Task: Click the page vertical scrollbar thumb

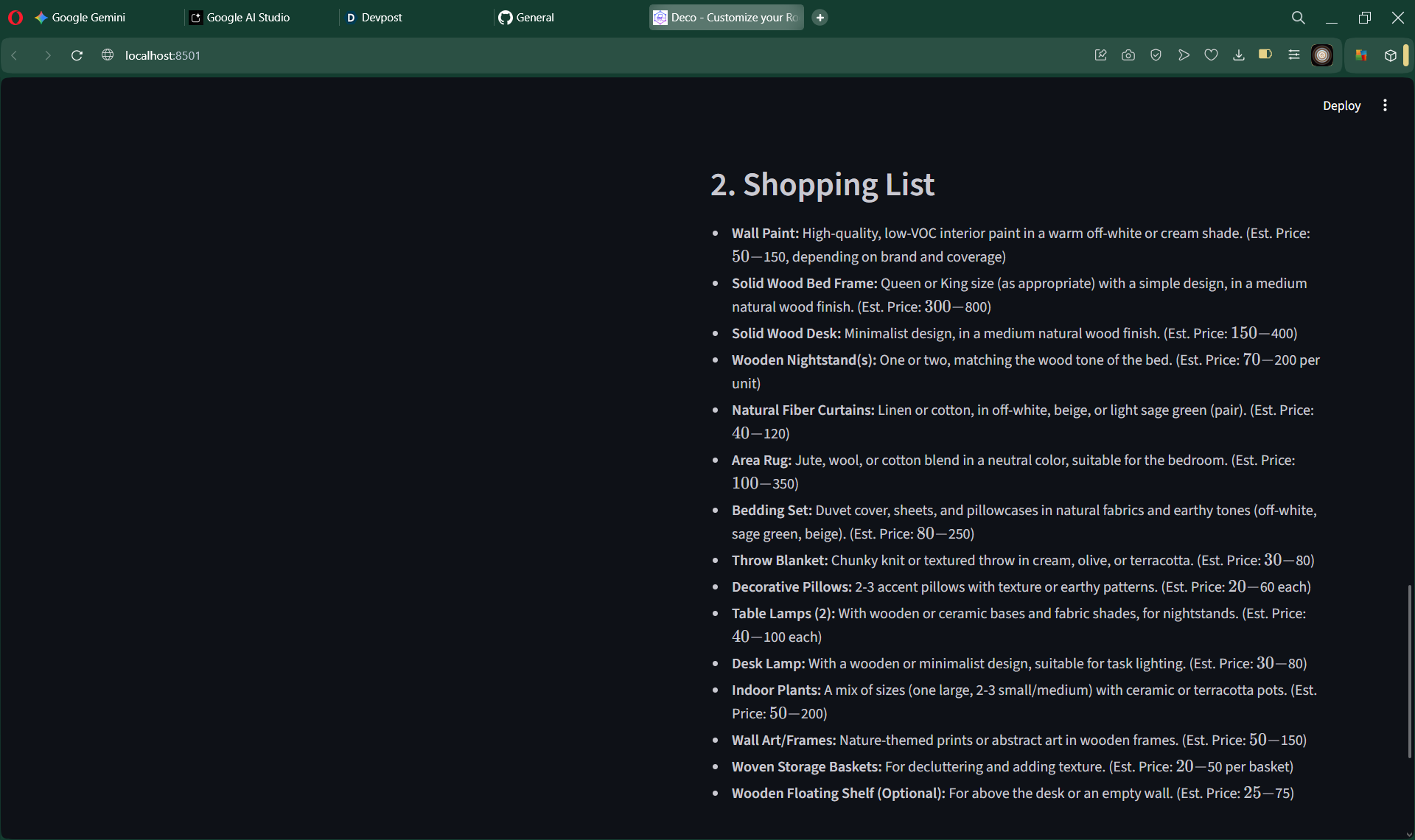Action: 1409,671
